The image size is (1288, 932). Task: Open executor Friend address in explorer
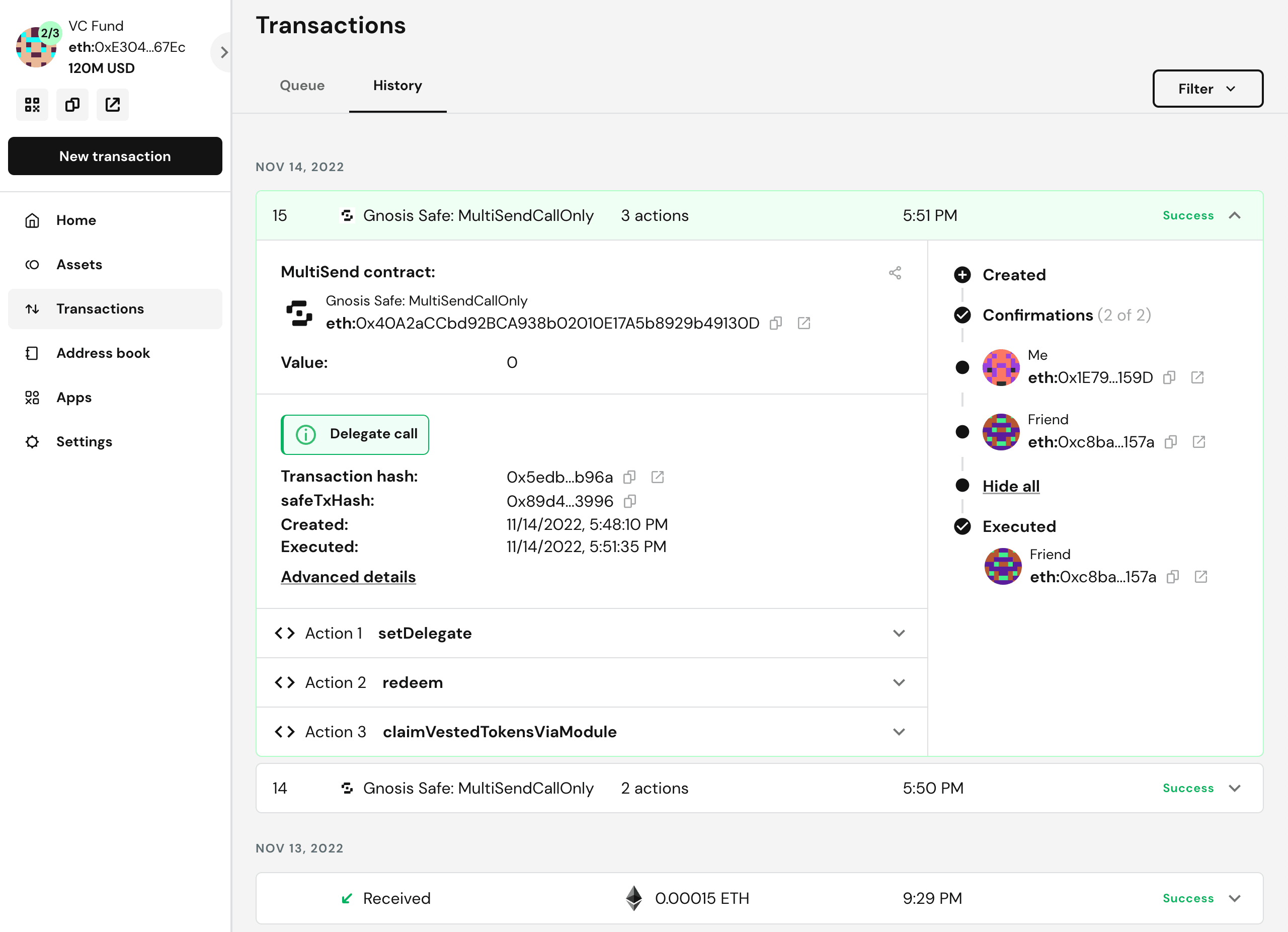pos(1200,578)
